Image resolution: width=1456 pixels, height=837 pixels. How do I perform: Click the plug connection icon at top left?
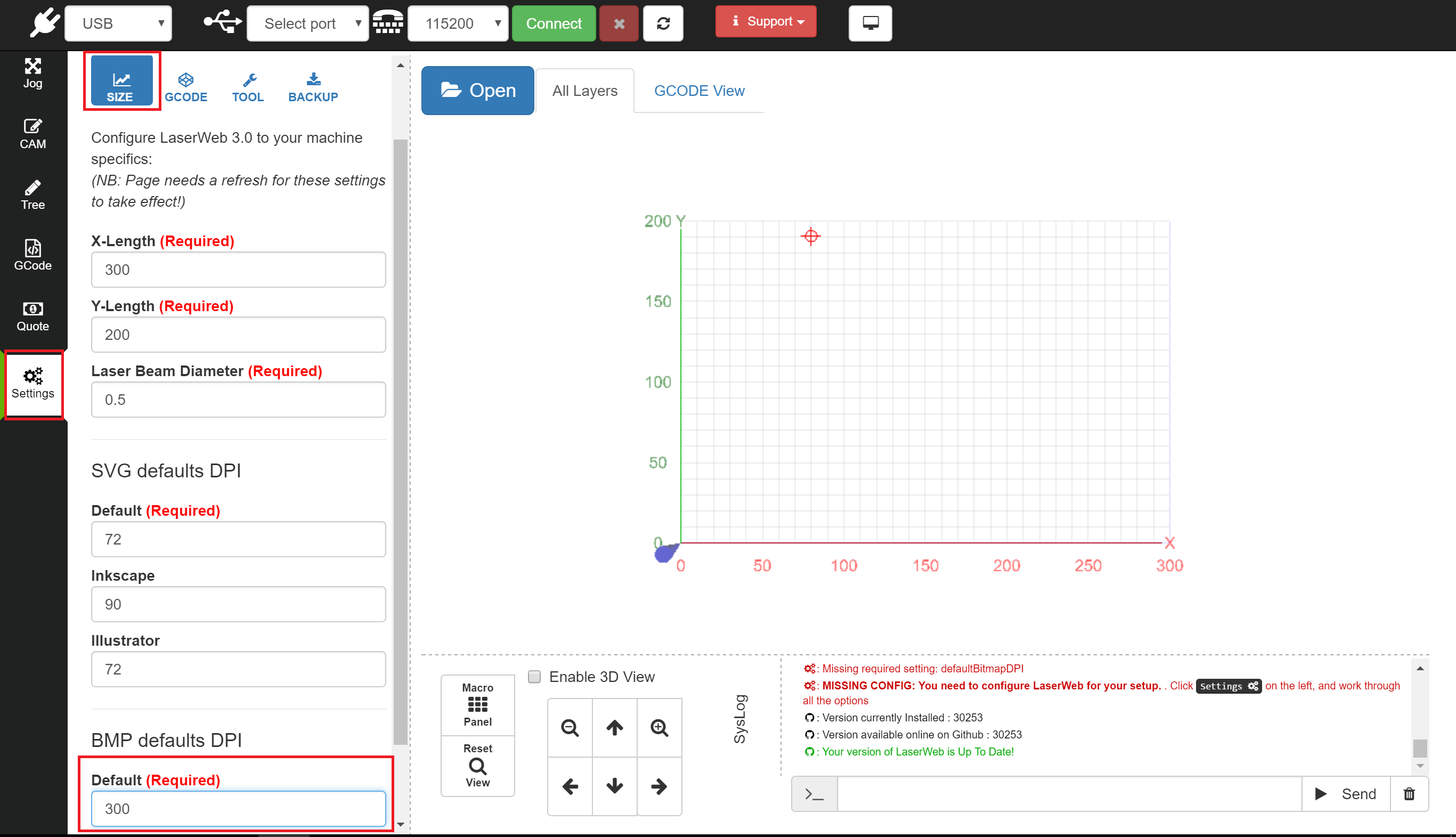point(44,22)
